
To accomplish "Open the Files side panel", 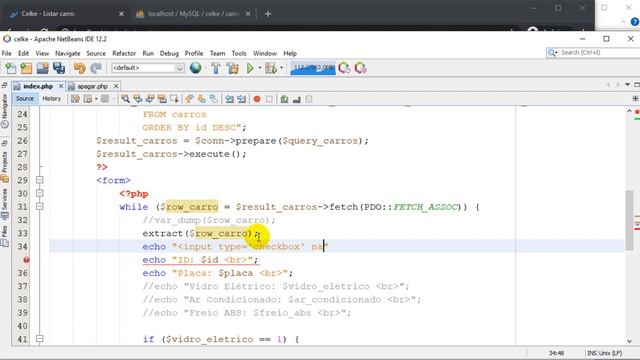I will point(4,237).
